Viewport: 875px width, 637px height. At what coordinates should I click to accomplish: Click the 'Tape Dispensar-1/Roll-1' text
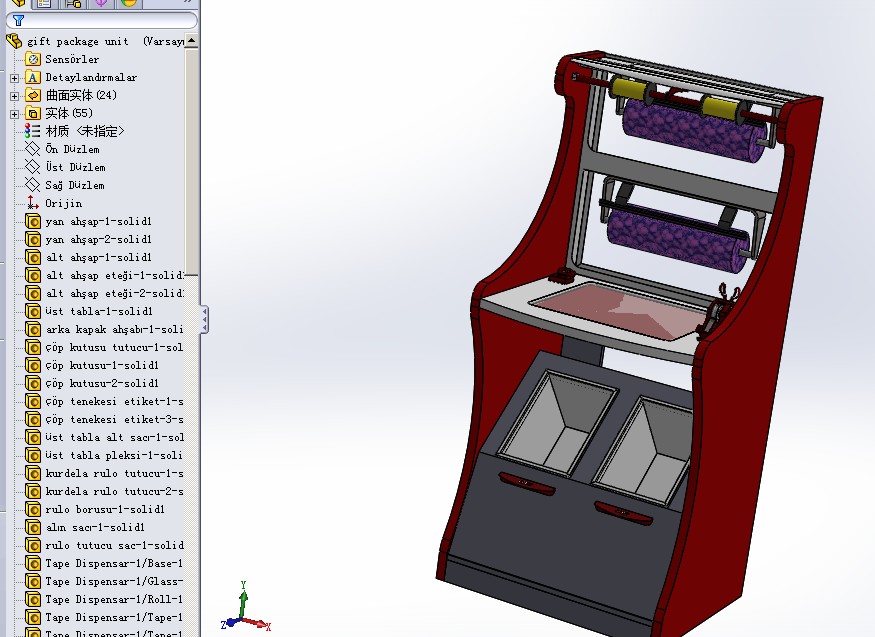[x=114, y=599]
